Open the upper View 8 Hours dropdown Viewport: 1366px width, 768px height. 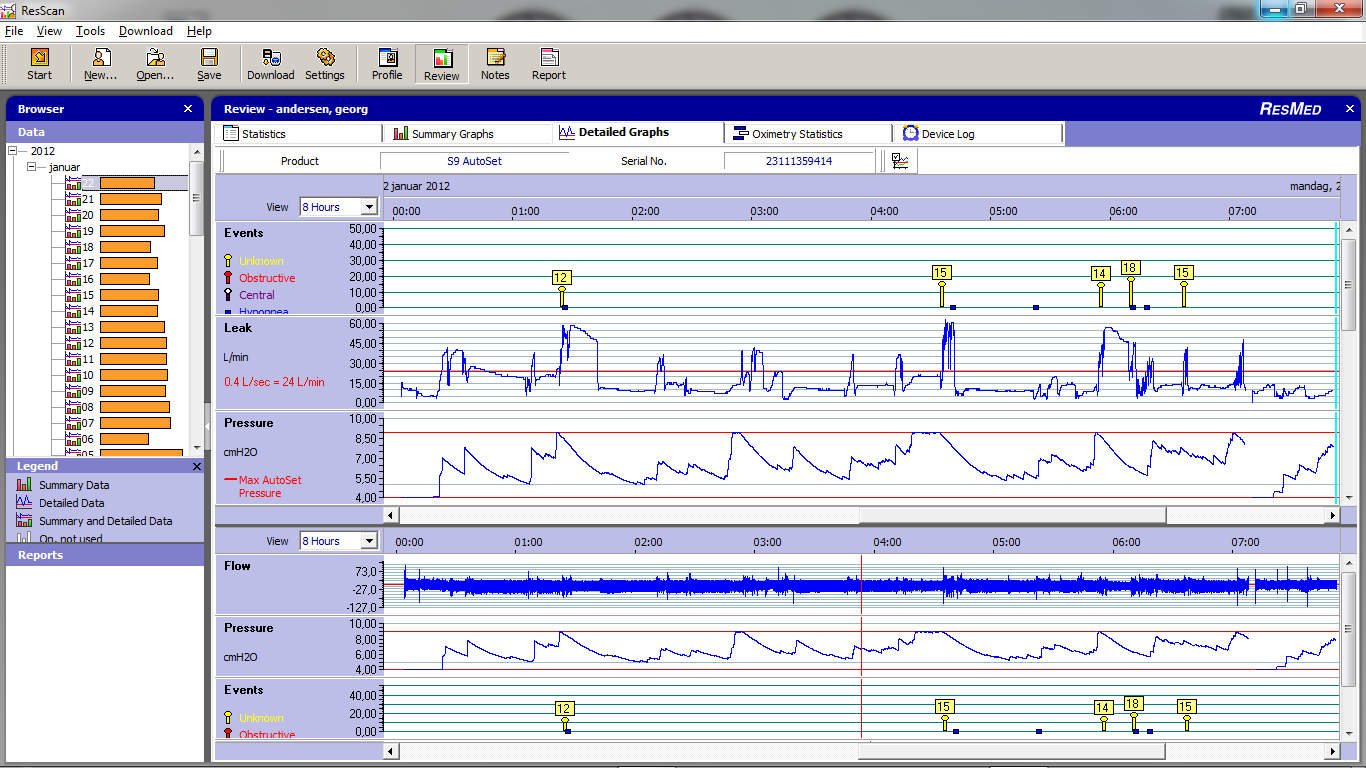click(368, 207)
